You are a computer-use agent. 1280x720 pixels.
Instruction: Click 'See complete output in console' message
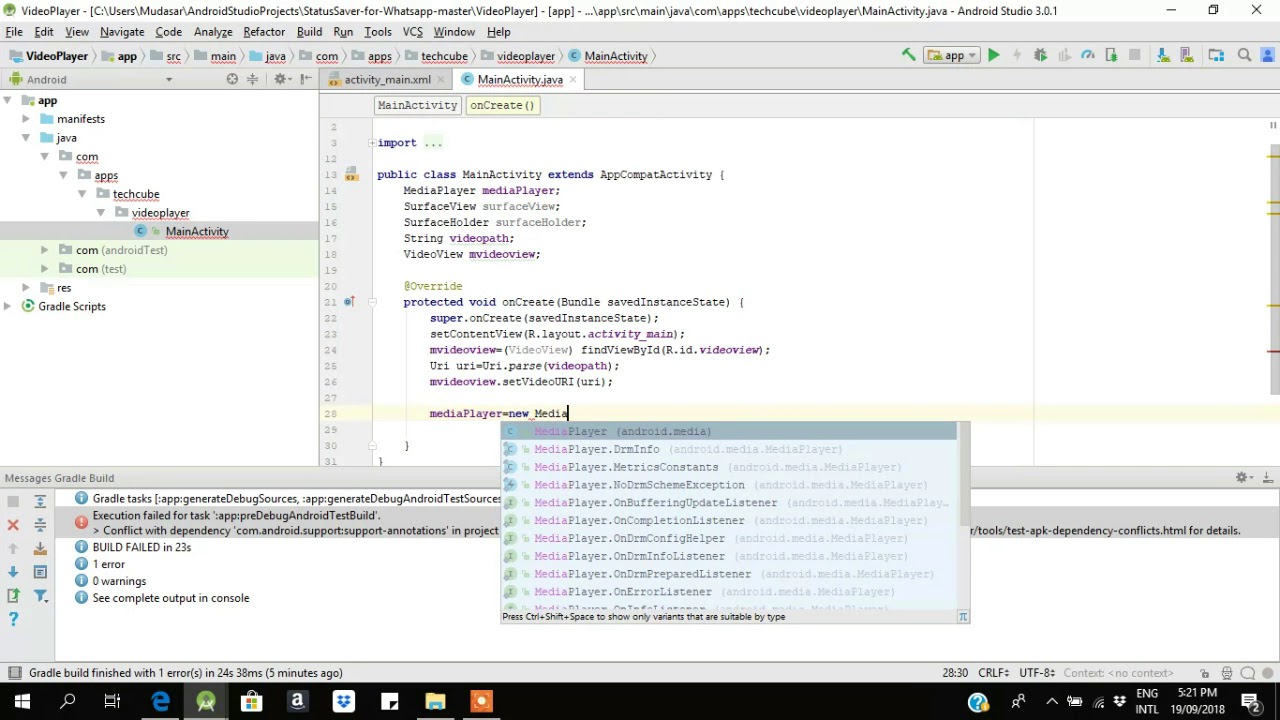click(x=171, y=598)
